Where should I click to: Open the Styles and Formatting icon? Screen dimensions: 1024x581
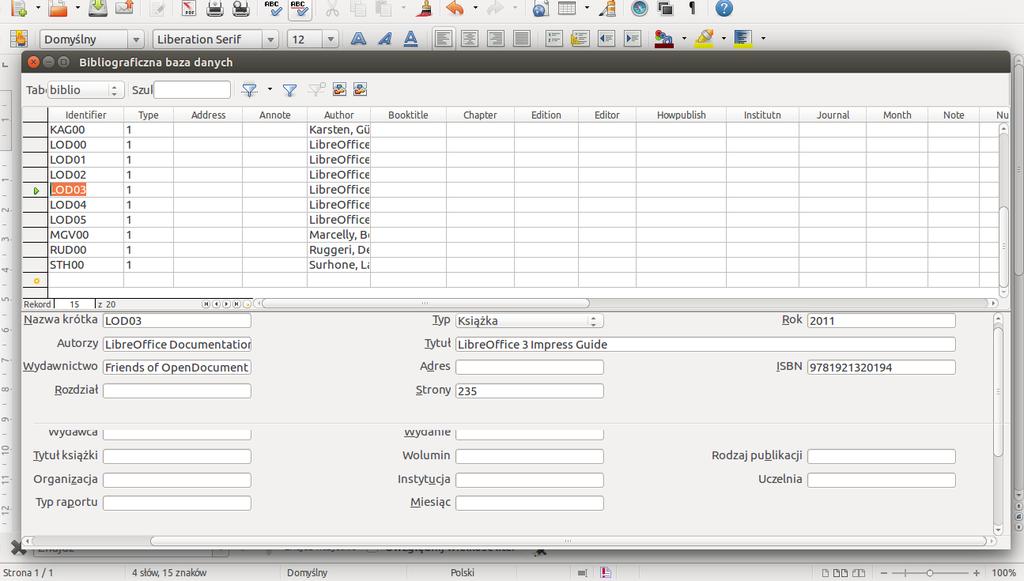[19, 39]
